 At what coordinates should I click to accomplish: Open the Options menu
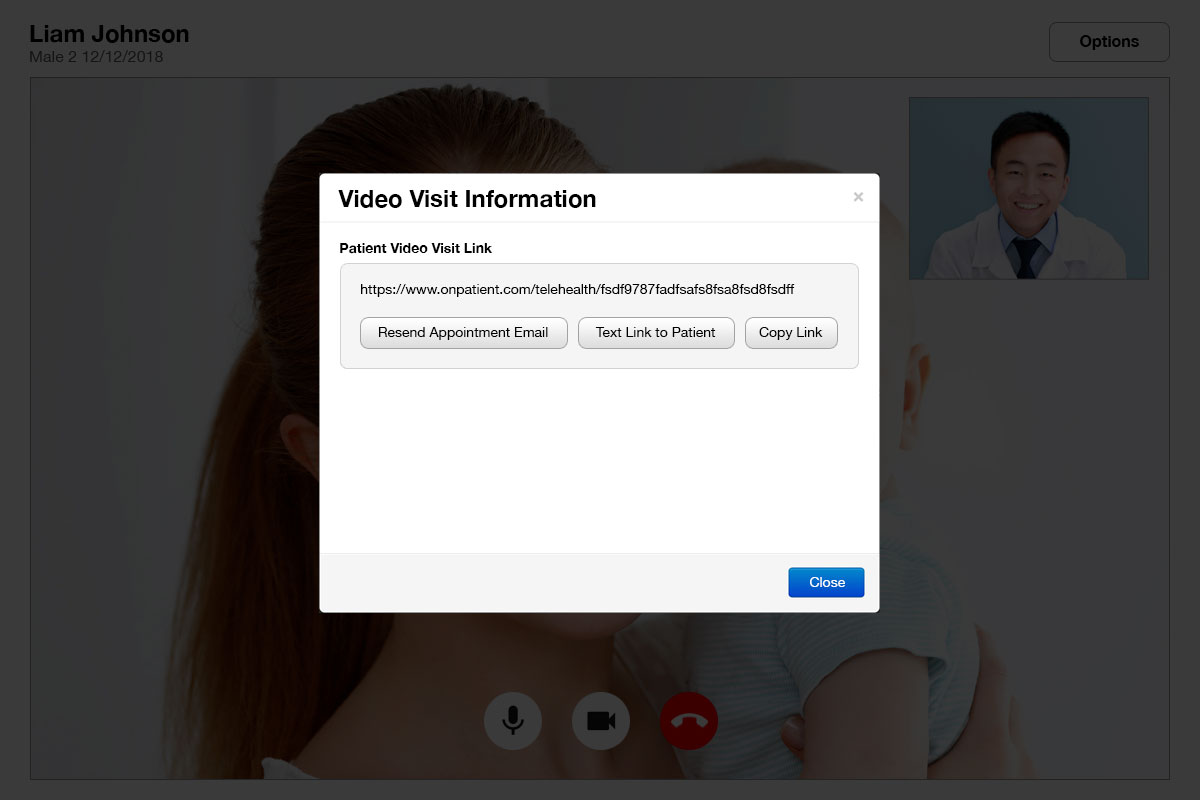pyautogui.click(x=1109, y=42)
